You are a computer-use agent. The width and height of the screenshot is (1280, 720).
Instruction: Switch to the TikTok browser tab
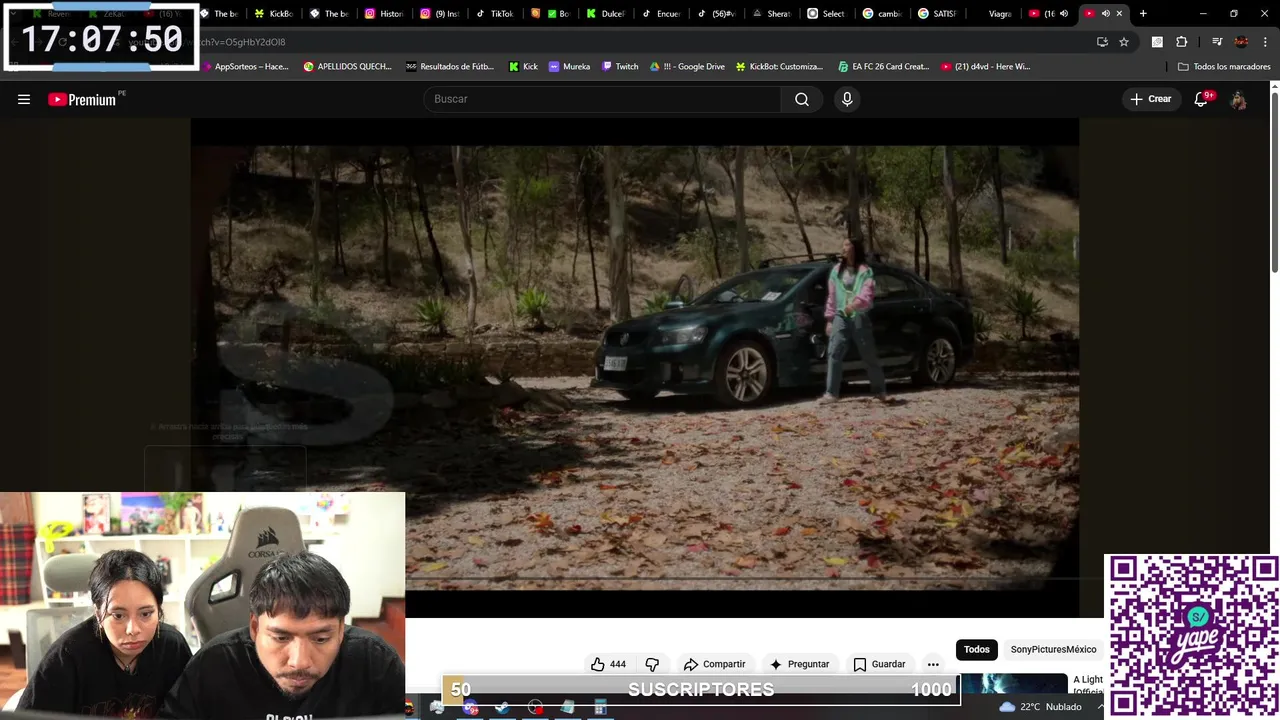pos(493,14)
